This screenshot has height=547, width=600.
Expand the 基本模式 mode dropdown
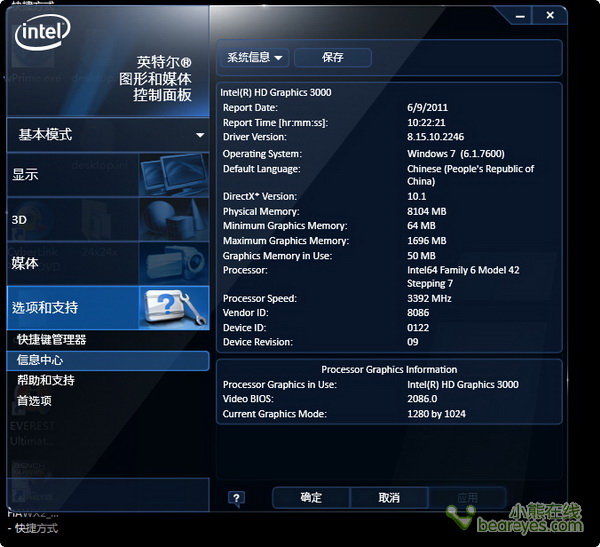(108, 135)
